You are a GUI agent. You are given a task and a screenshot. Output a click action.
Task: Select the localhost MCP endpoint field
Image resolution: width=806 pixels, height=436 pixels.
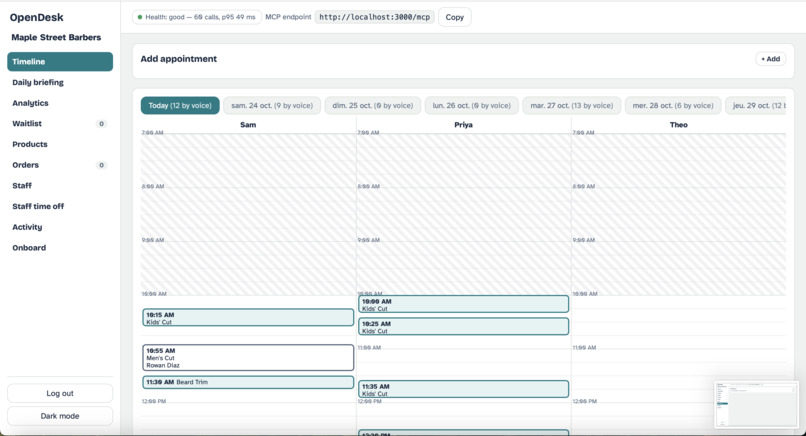[374, 17]
